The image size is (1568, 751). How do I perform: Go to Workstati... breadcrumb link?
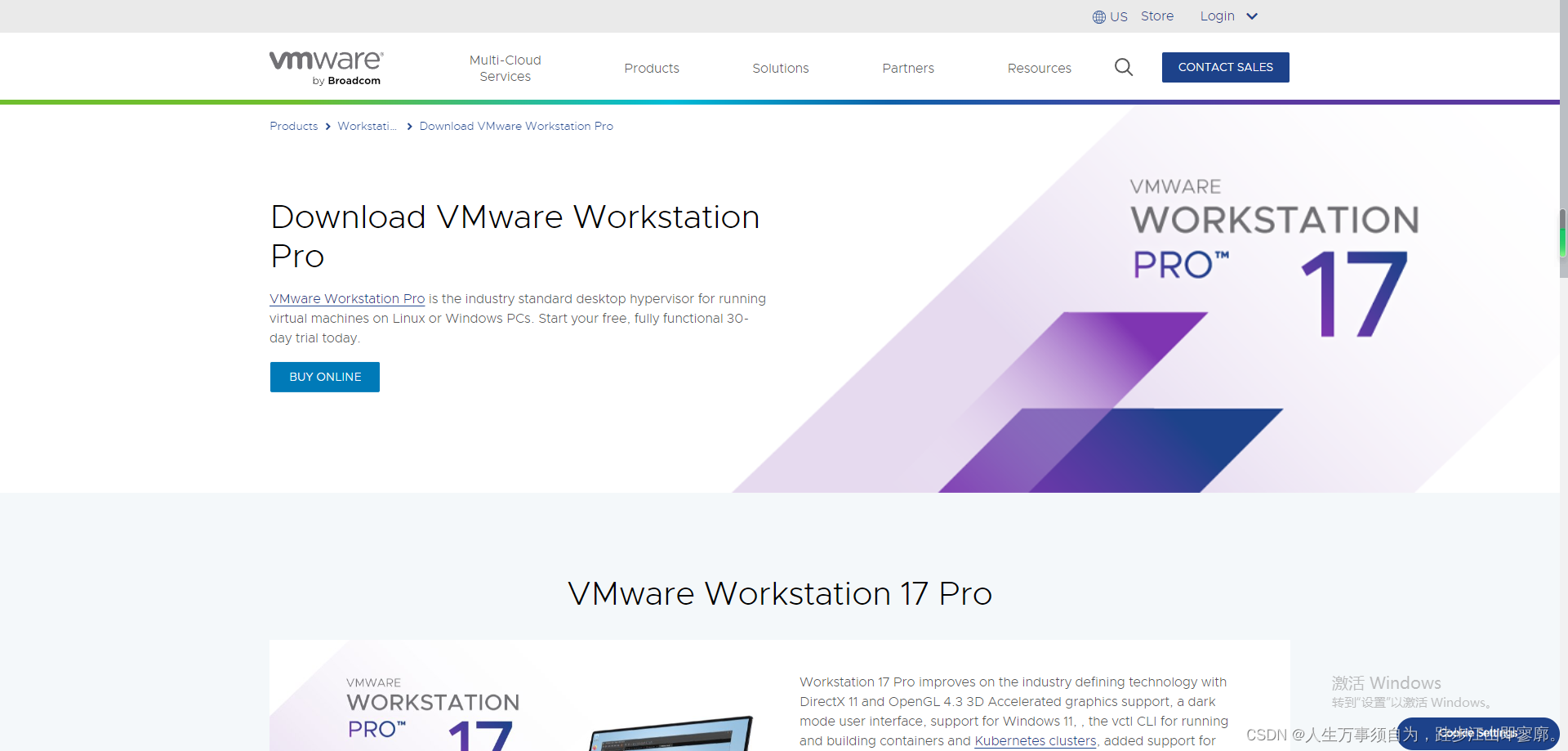(x=367, y=126)
